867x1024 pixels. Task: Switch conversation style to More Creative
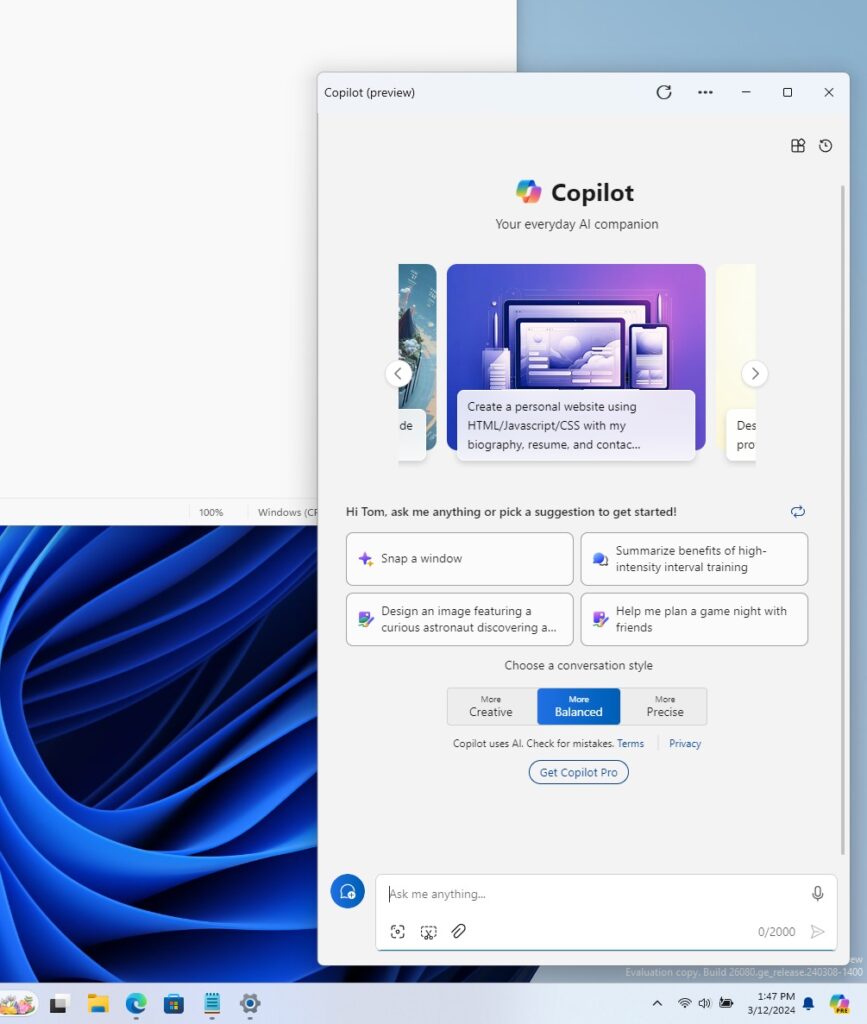pyautogui.click(x=490, y=706)
